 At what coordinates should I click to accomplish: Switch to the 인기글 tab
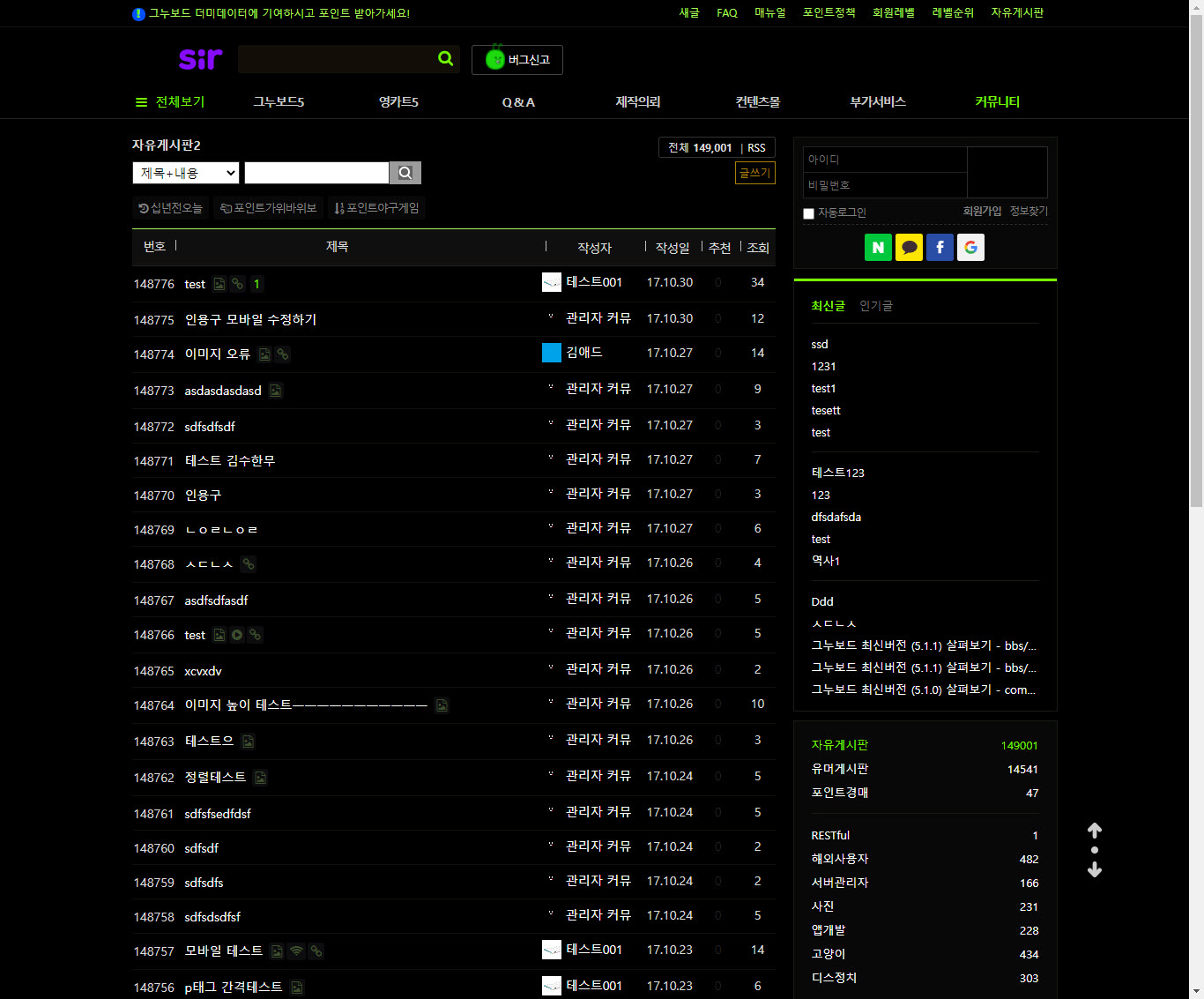875,306
